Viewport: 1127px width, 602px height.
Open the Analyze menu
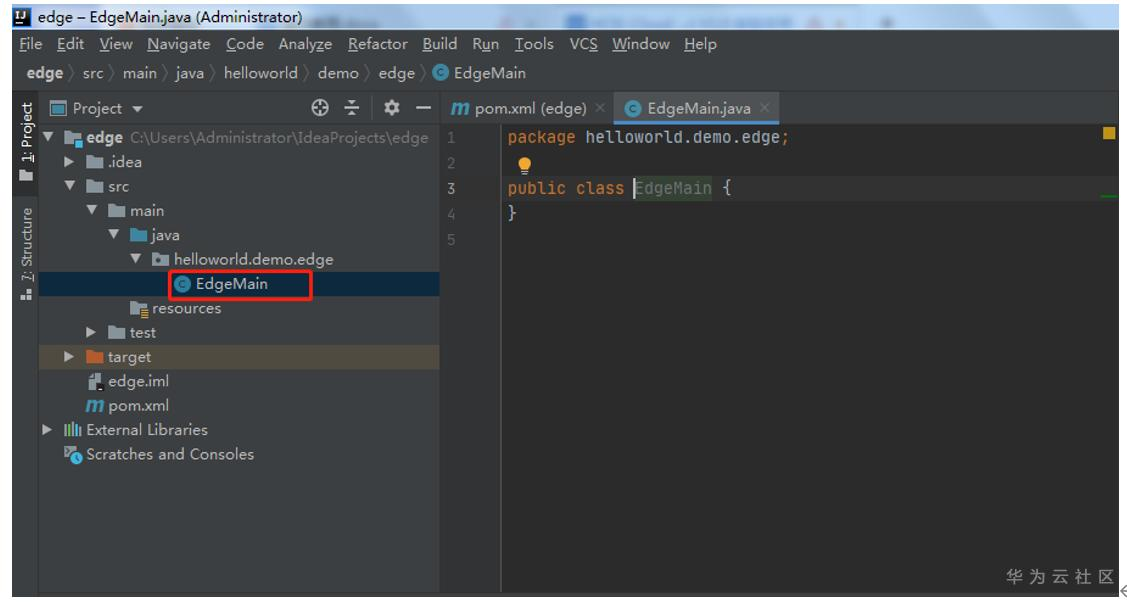pos(305,45)
